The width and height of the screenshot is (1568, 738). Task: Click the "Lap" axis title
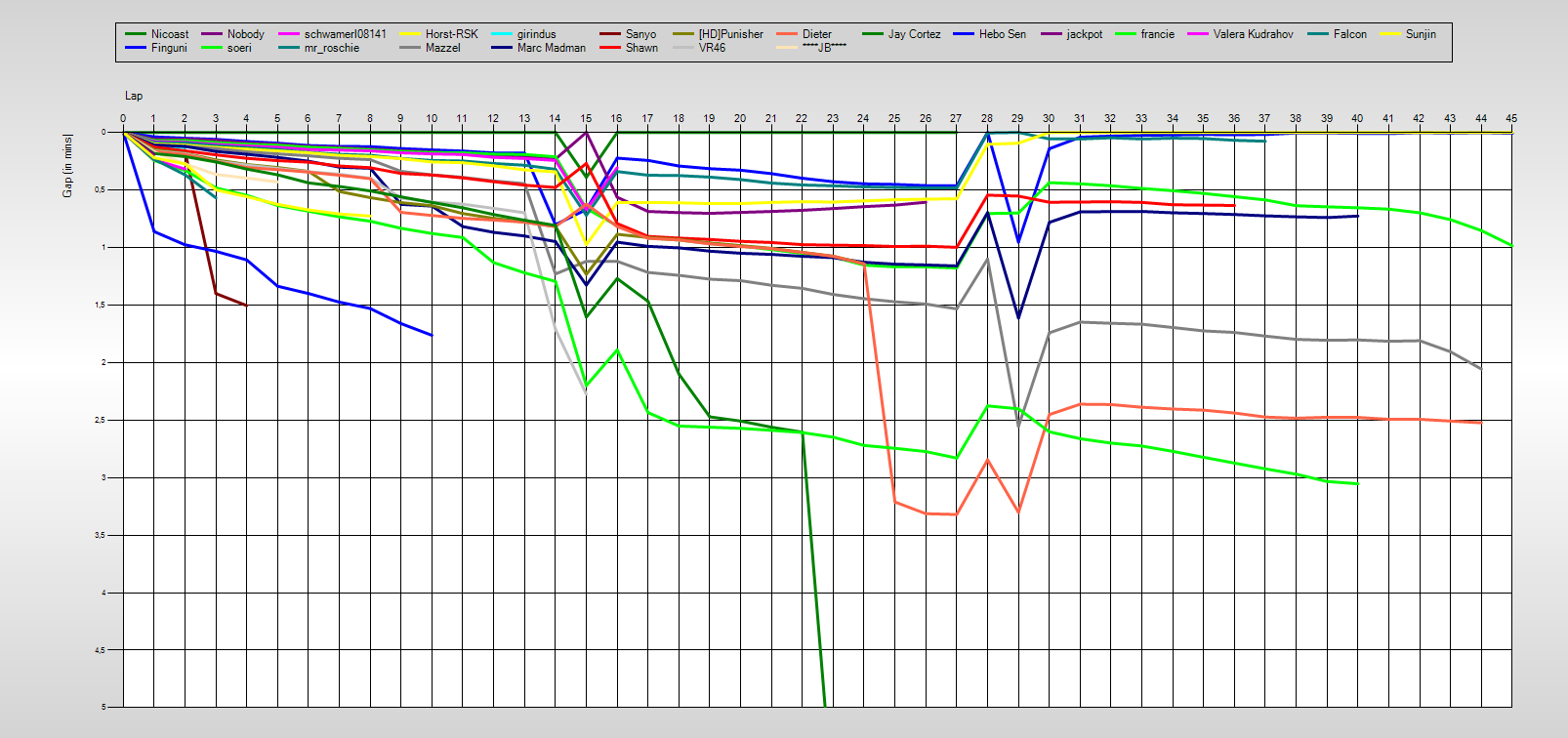134,96
